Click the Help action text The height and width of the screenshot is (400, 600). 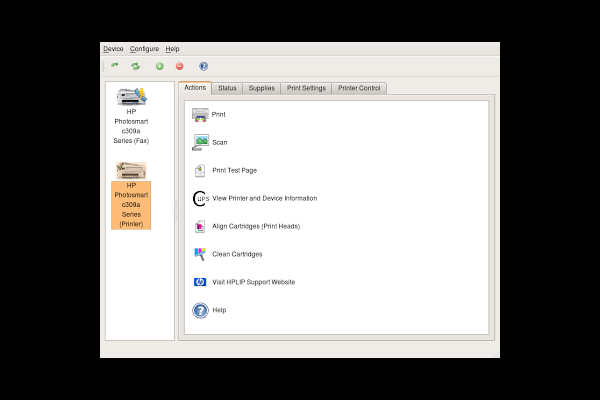coord(219,310)
